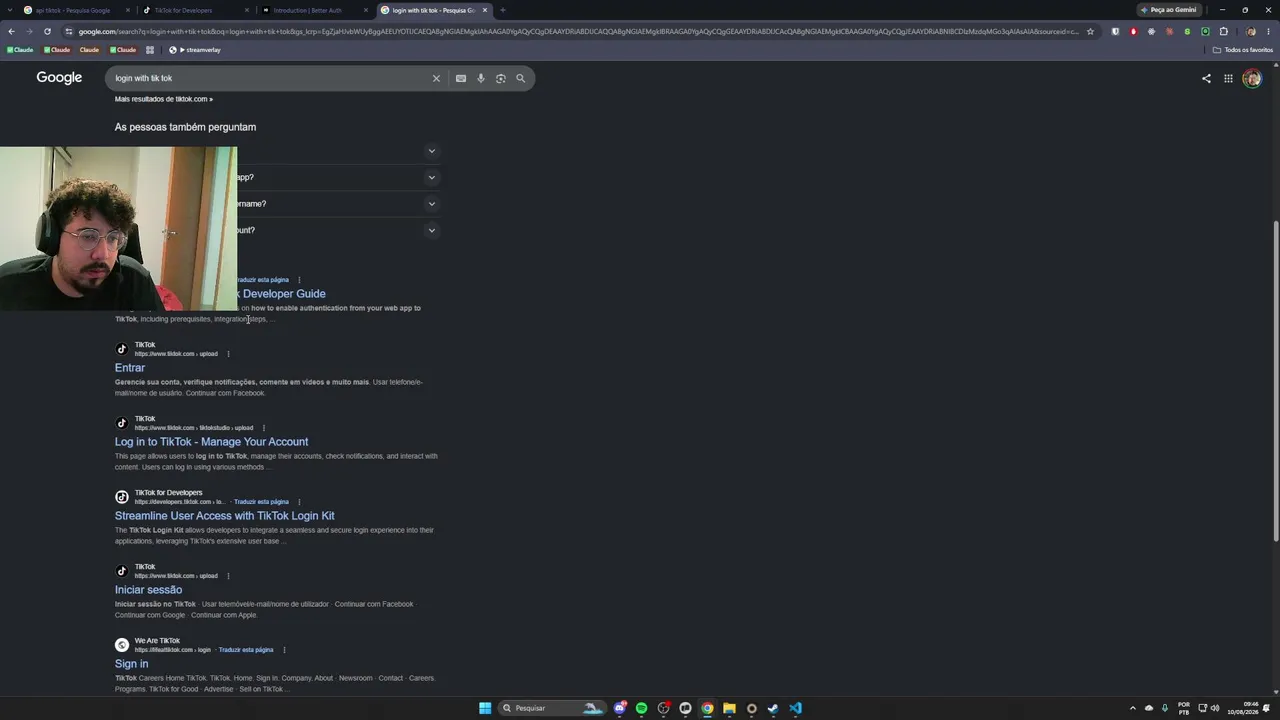Close the 'login with tik tok' tab
This screenshot has width=1280, height=720.
[x=485, y=10]
